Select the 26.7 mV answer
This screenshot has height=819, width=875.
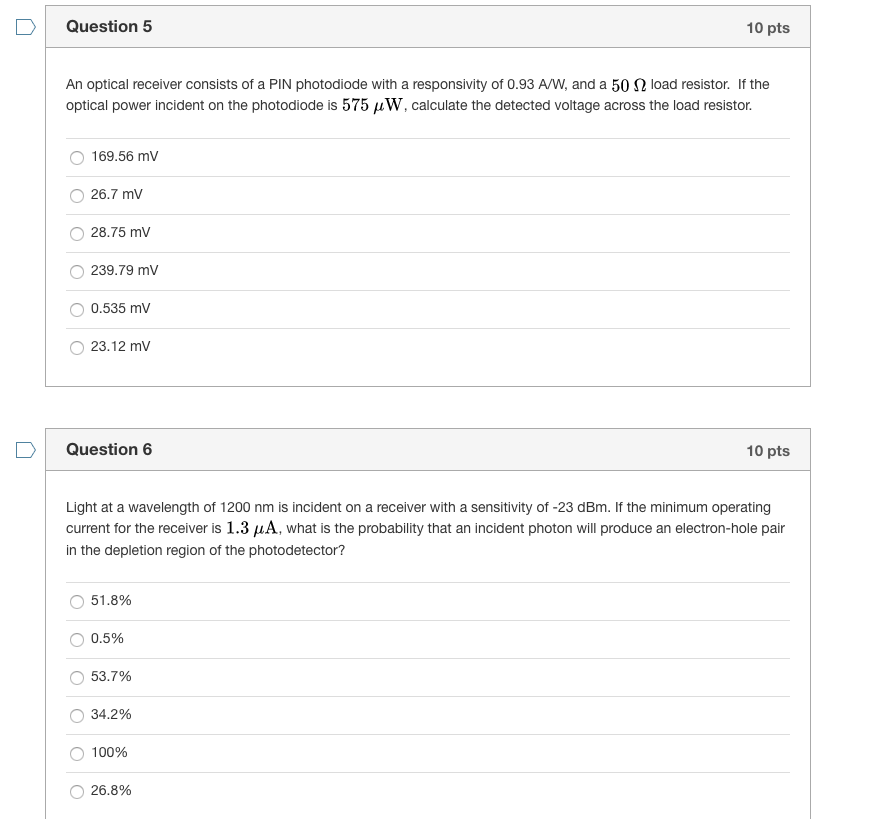click(x=77, y=195)
